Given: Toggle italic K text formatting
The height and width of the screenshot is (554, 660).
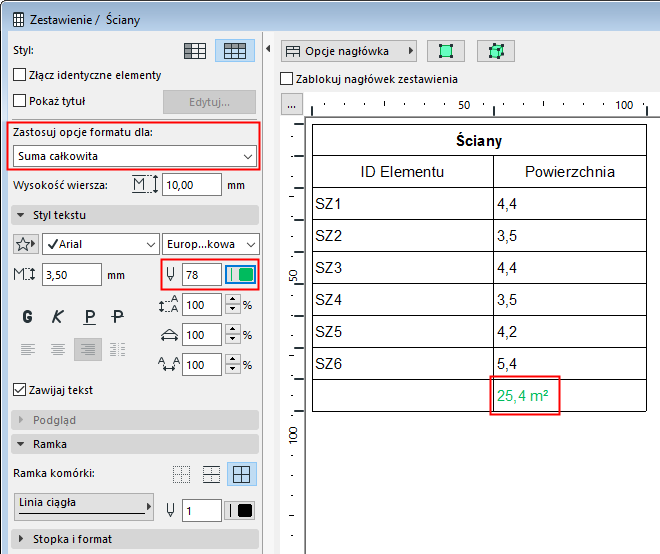Looking at the screenshot, I should (x=58, y=316).
